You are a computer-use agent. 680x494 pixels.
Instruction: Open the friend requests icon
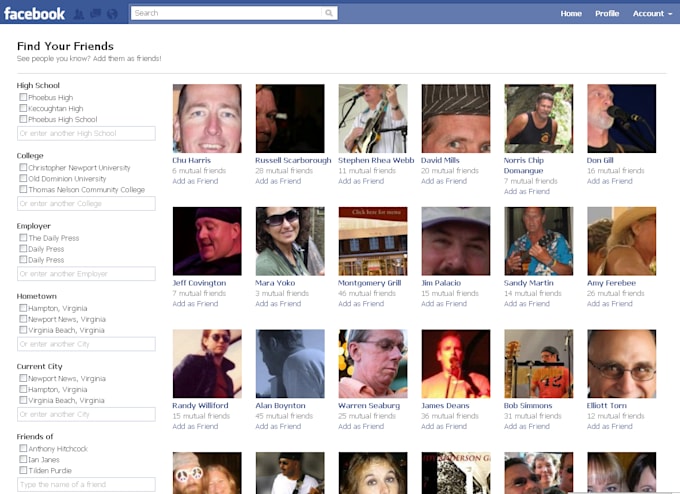(x=79, y=14)
